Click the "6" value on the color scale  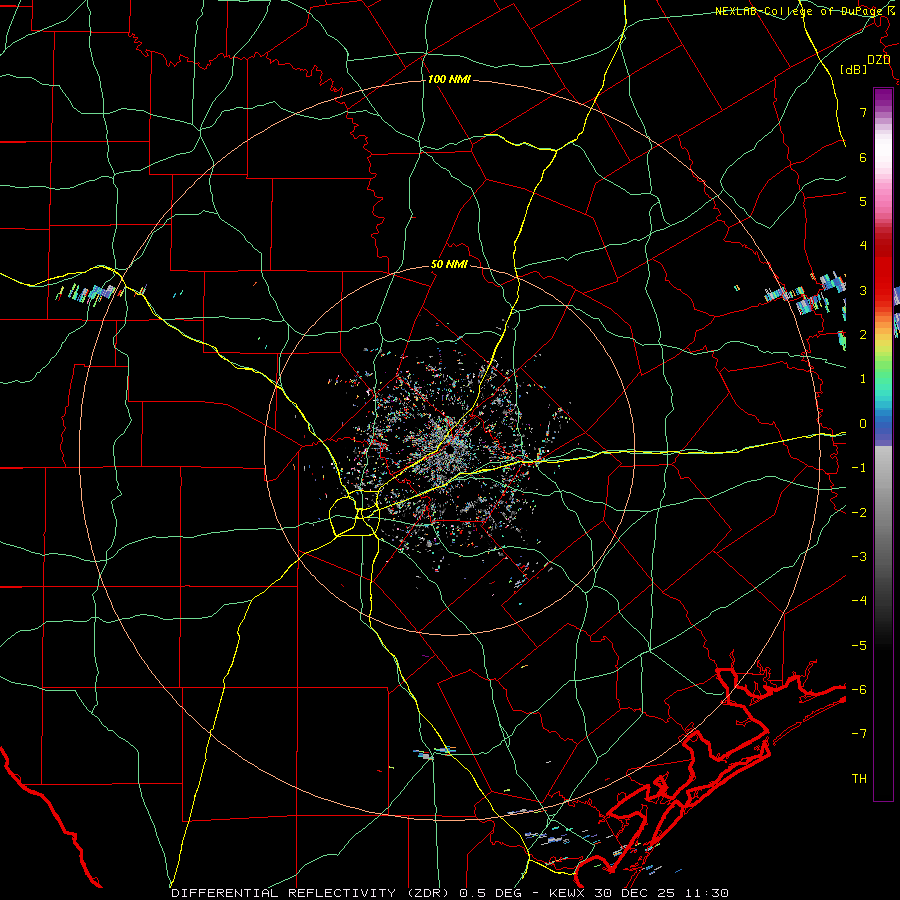point(863,157)
